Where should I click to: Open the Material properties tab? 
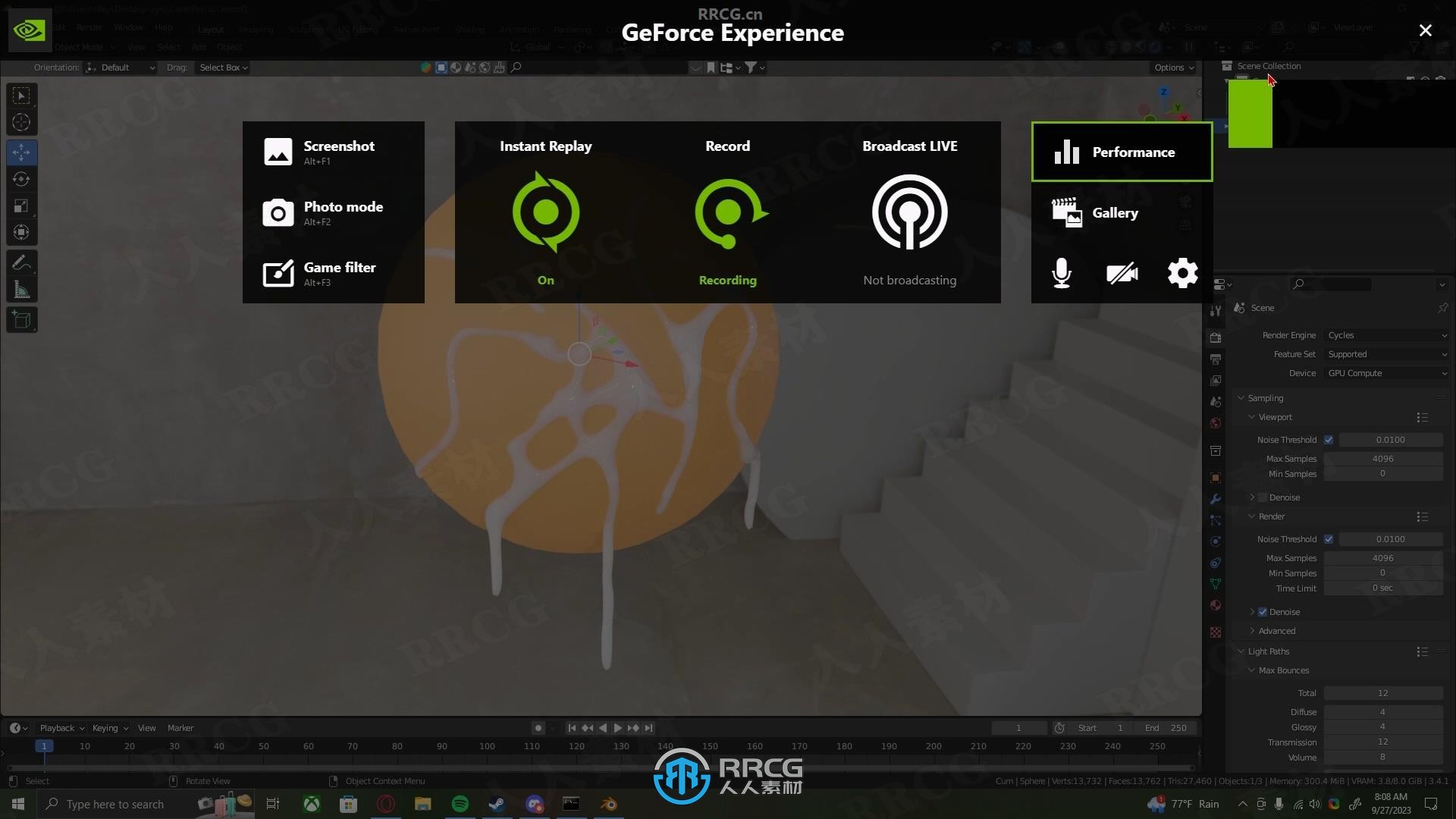pyautogui.click(x=1216, y=605)
